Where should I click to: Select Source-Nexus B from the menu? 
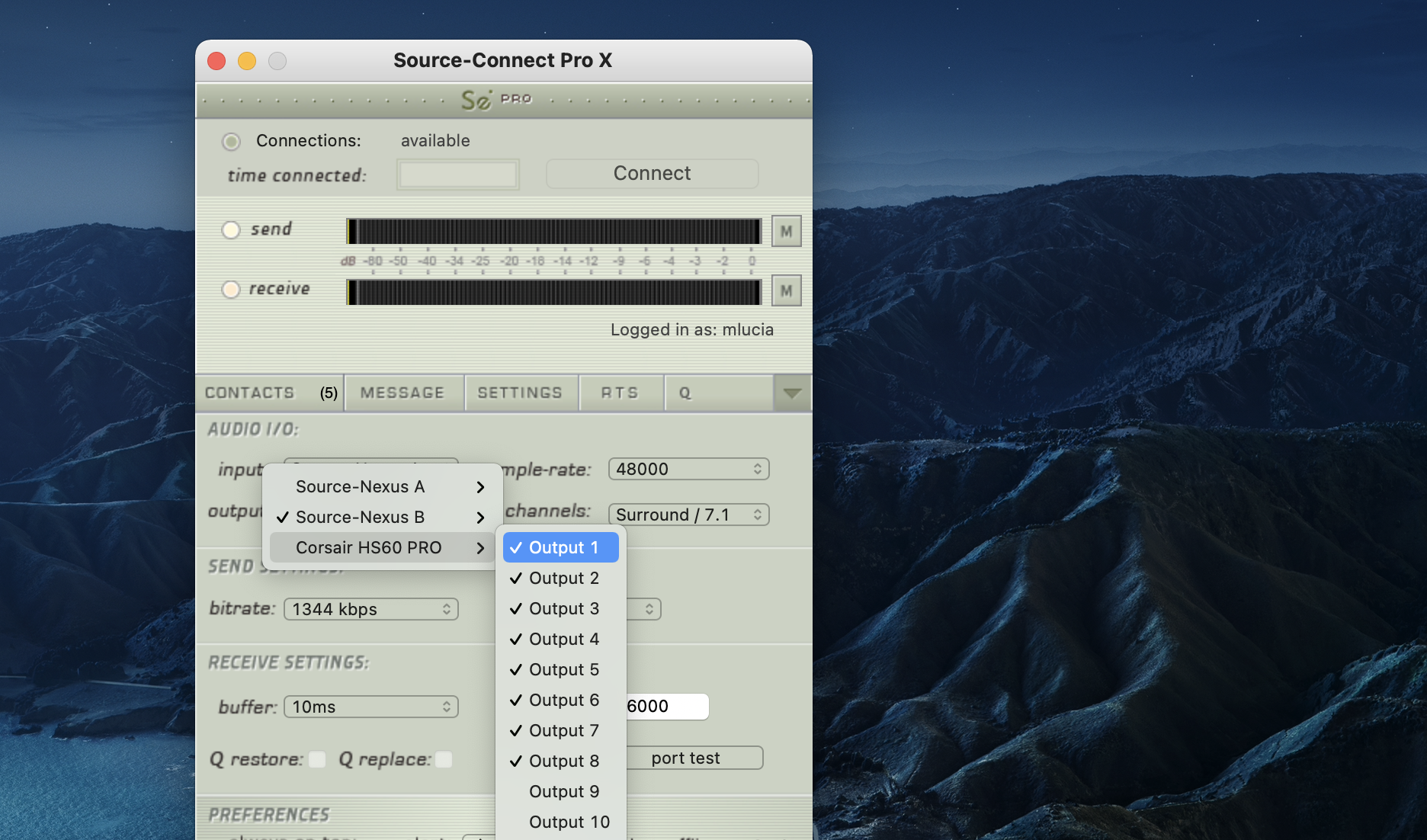[x=360, y=518]
